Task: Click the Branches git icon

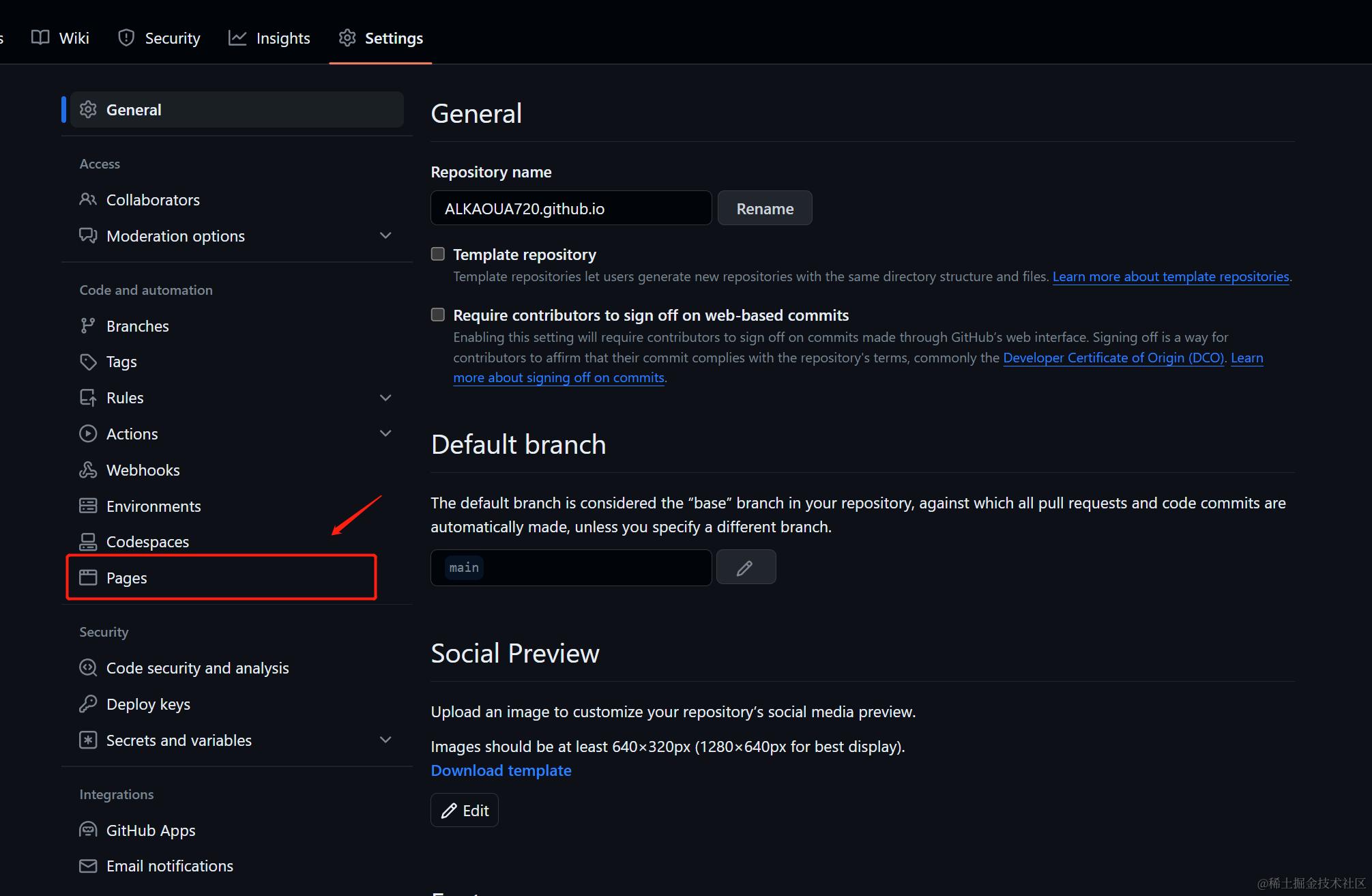Action: point(88,326)
